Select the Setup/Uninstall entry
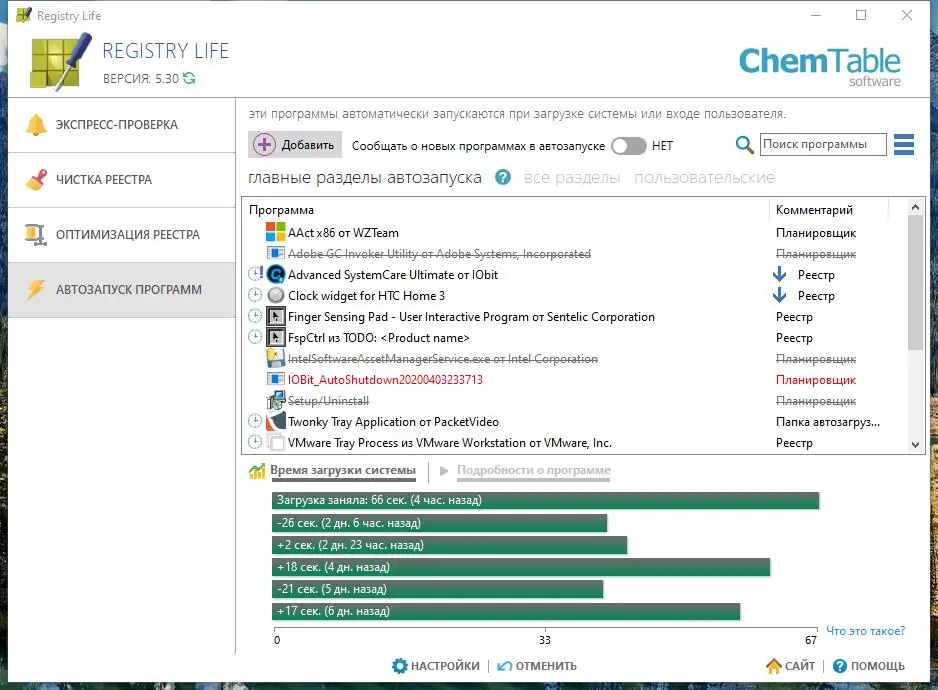 (328, 401)
